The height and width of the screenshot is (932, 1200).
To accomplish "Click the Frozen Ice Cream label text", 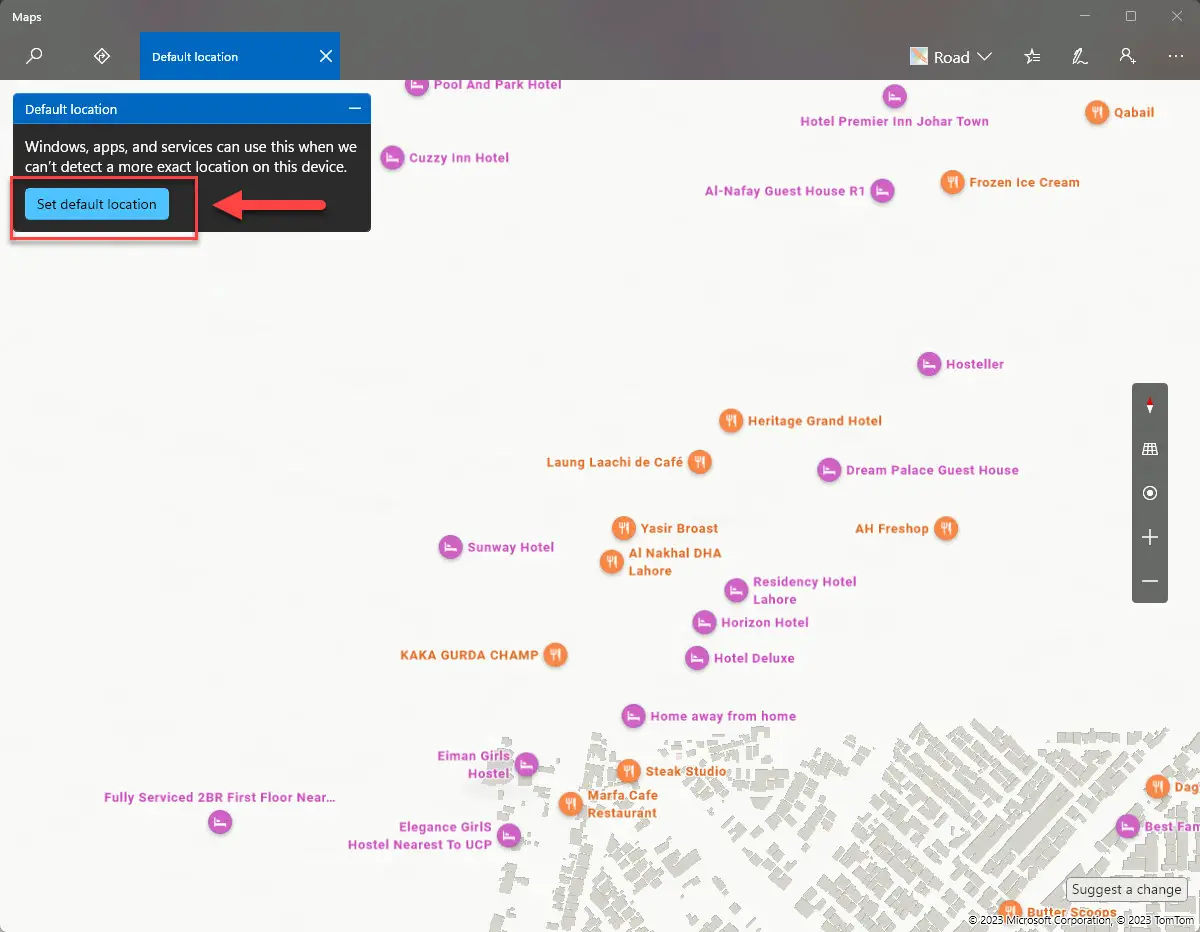I will (x=1025, y=182).
